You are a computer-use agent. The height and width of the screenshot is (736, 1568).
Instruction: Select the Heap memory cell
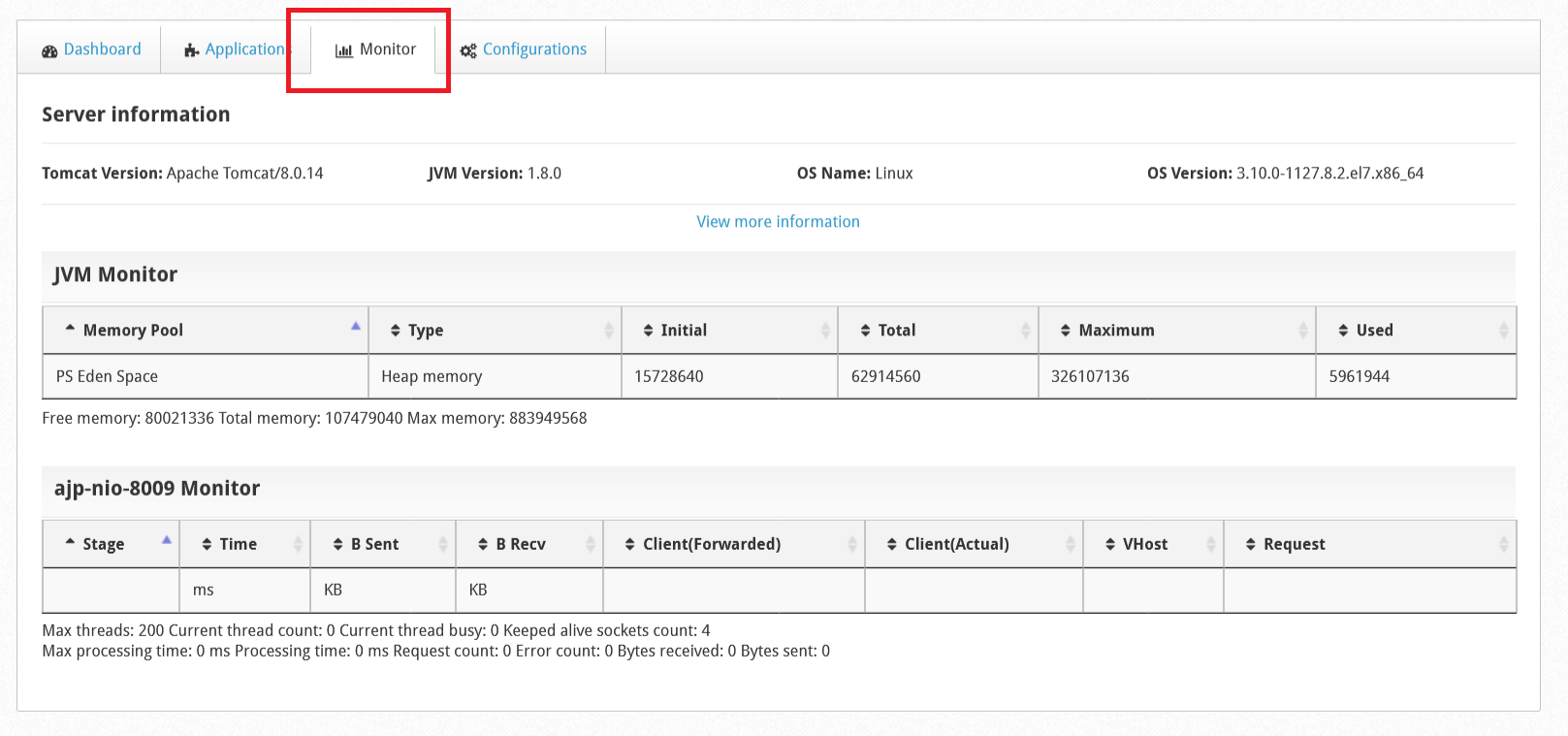click(495, 376)
